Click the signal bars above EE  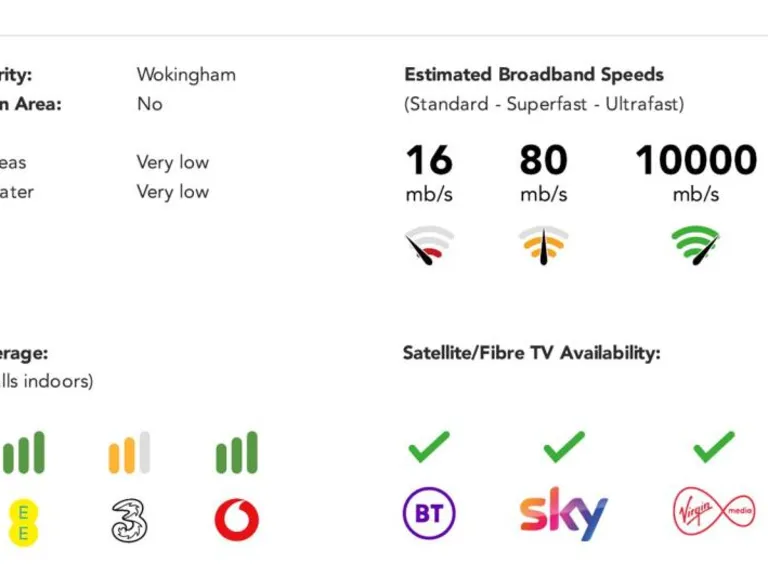point(24,453)
